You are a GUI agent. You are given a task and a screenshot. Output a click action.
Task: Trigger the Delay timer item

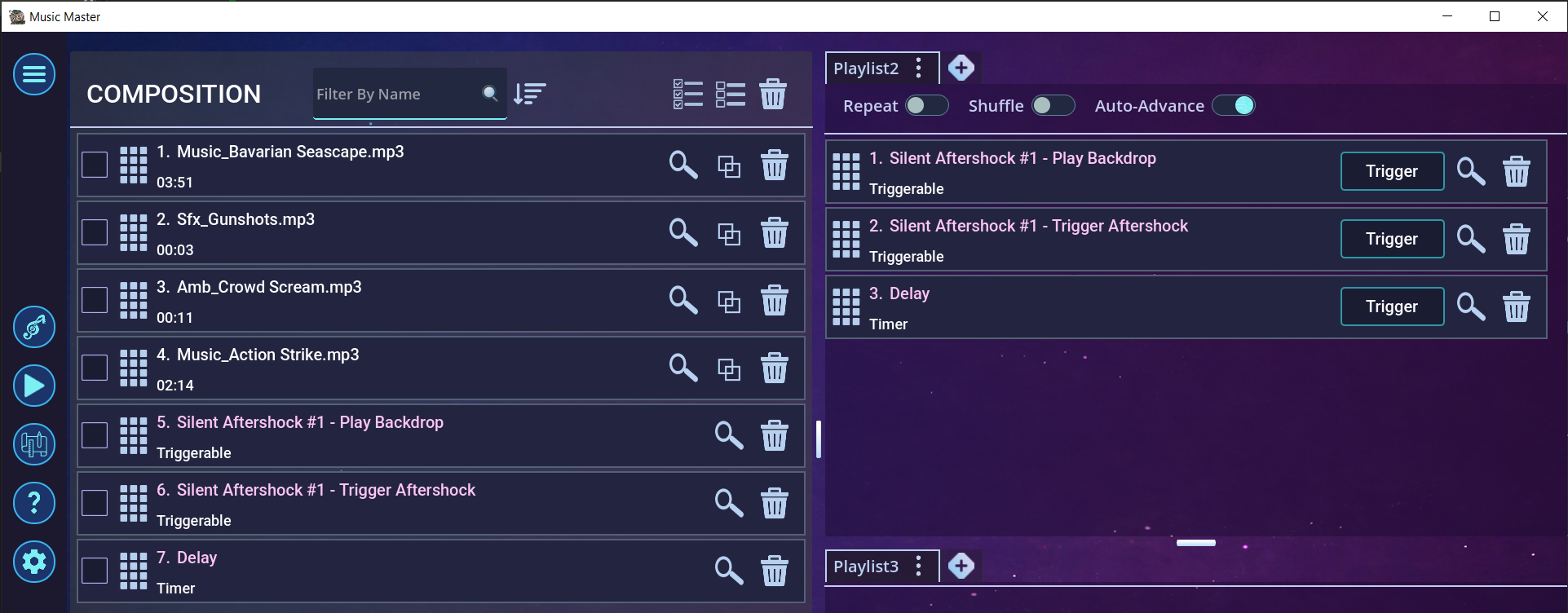coord(1391,306)
